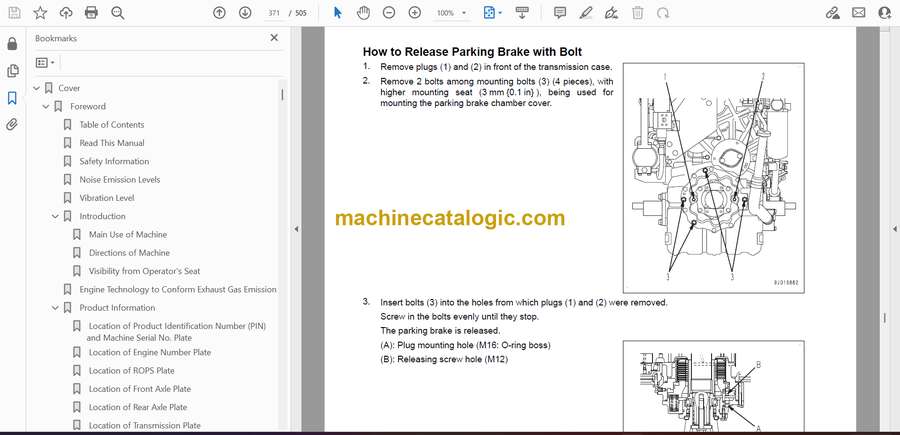Click the page number field showing 371
900x435 pixels.
point(274,13)
